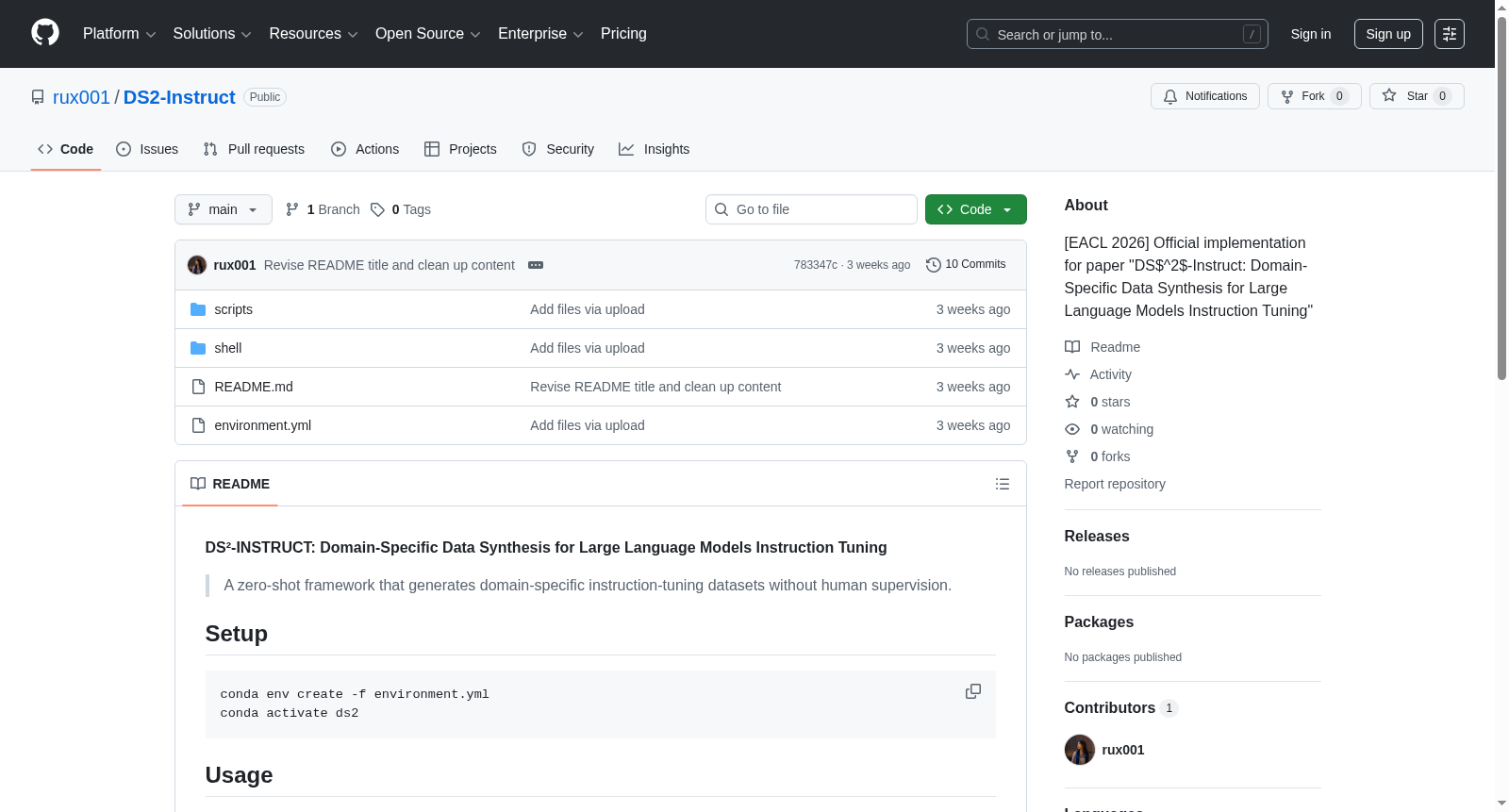Open the command palette icon in header

pyautogui.click(x=1449, y=34)
